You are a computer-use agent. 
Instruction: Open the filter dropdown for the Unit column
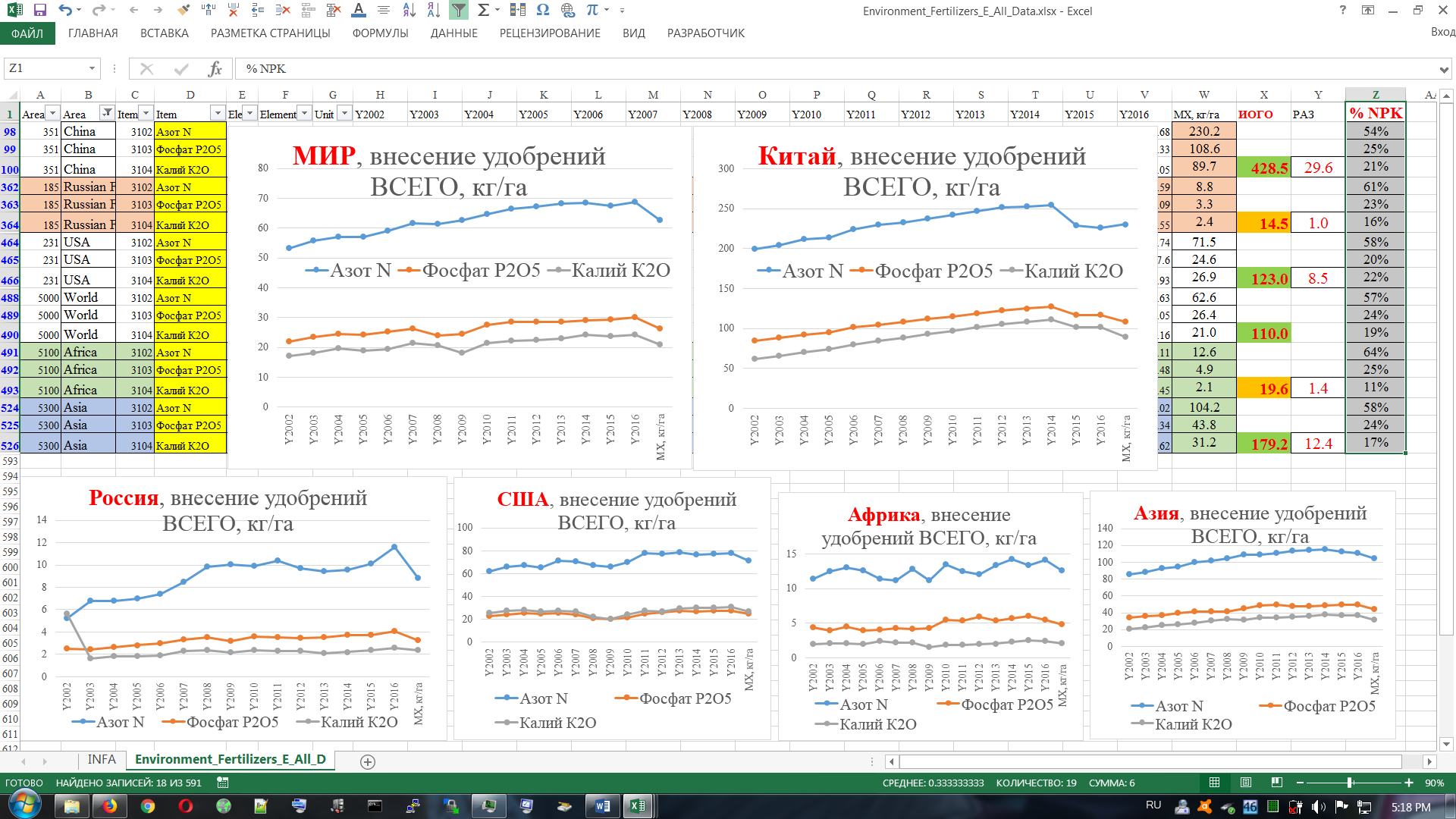coord(344,114)
